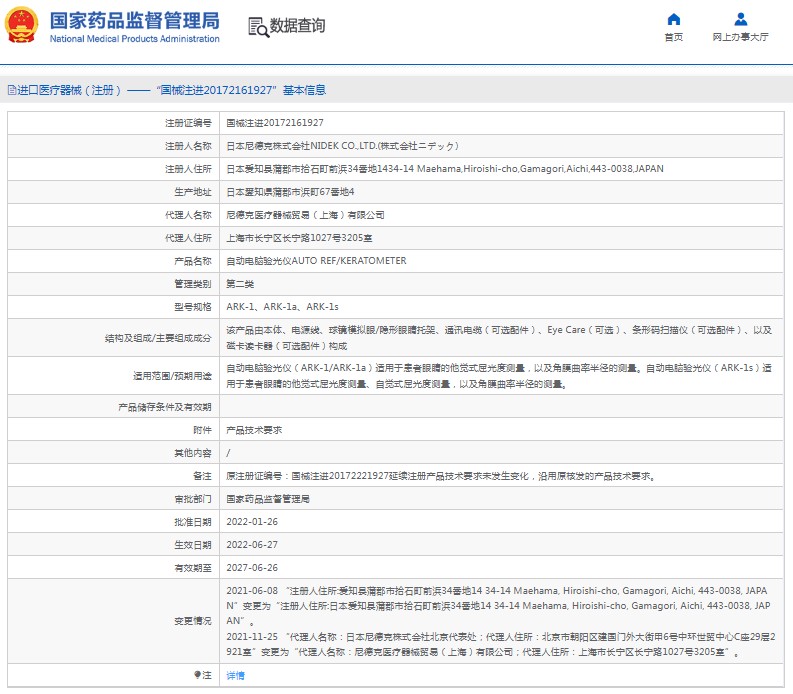Click production address 浜町67番地4 value
Screen dimensions: 793x694
290,192
